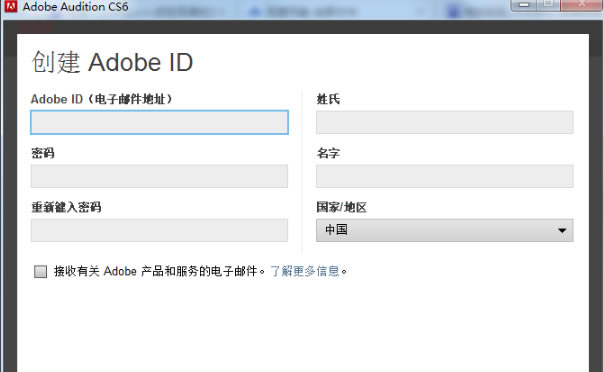
Task: Click the 名字 label text
Action: click(328, 153)
